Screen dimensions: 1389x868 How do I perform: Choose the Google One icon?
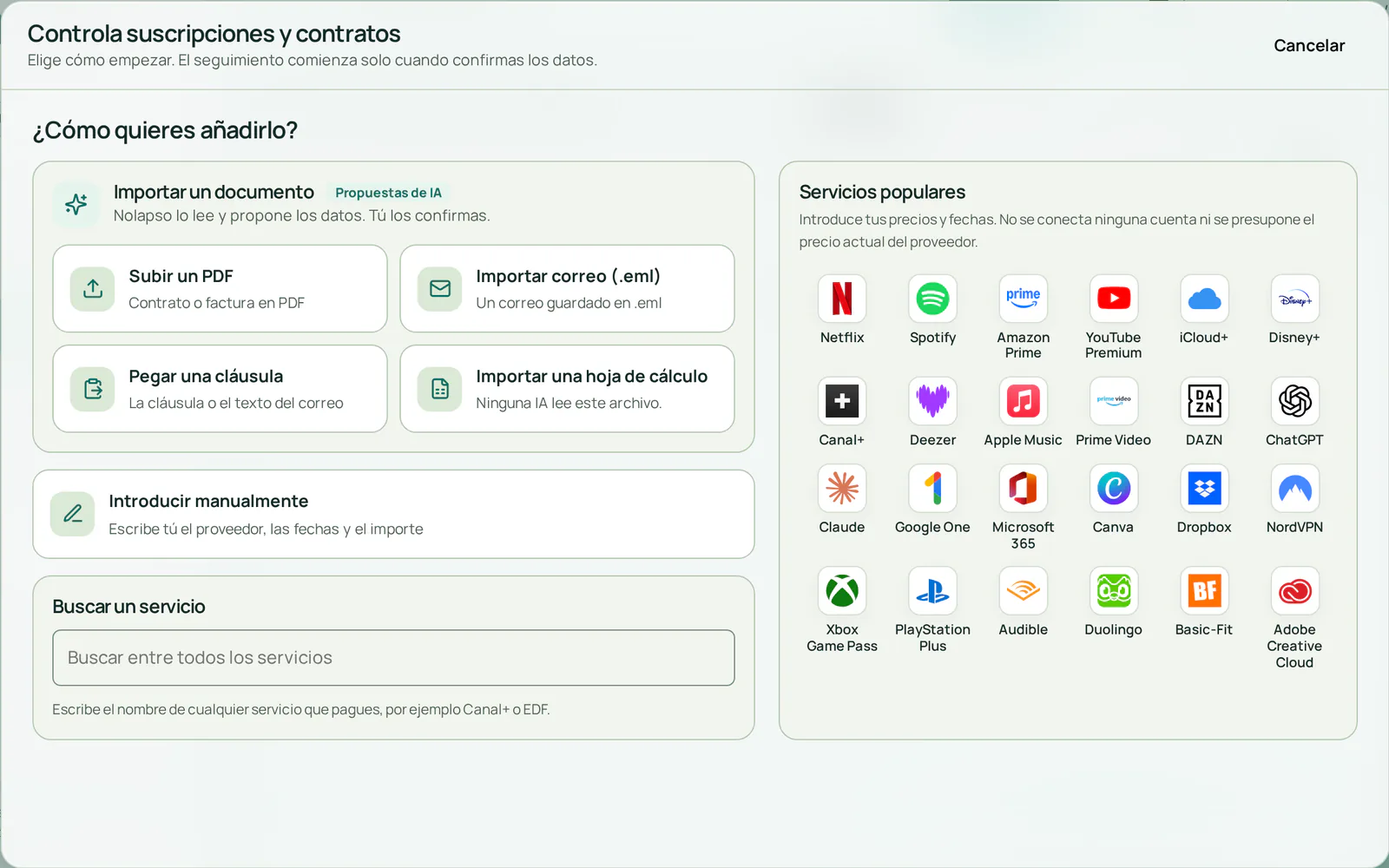(932, 488)
